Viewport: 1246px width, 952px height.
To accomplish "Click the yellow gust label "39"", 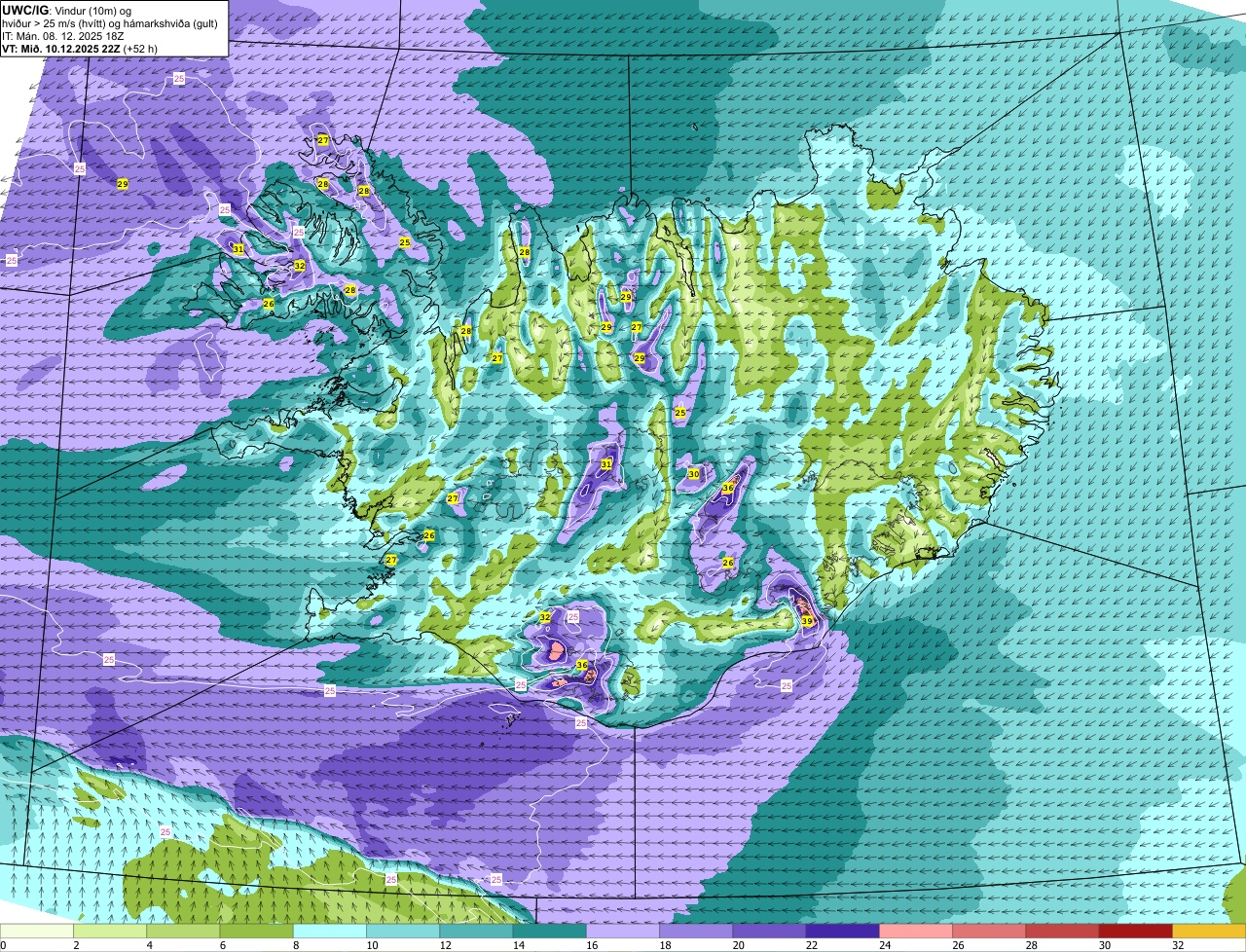I will [x=807, y=620].
